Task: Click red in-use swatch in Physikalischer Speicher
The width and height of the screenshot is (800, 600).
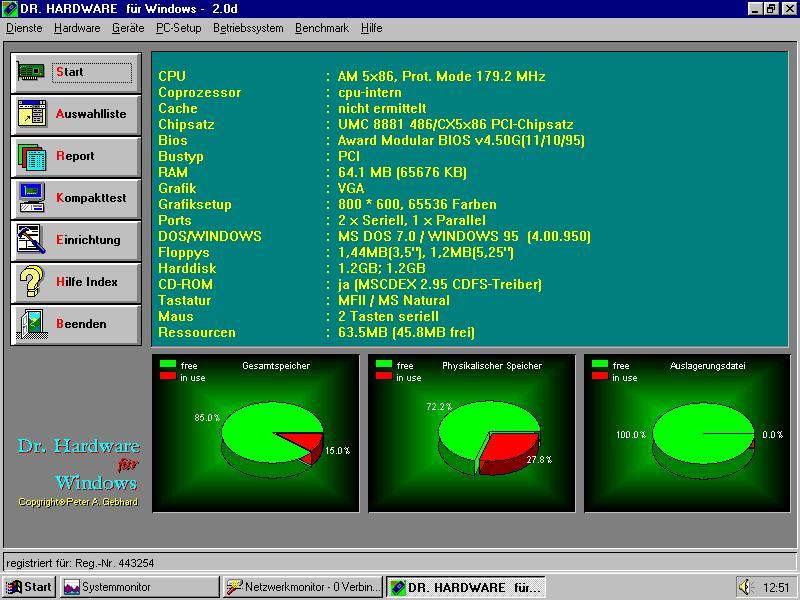Action: [384, 377]
